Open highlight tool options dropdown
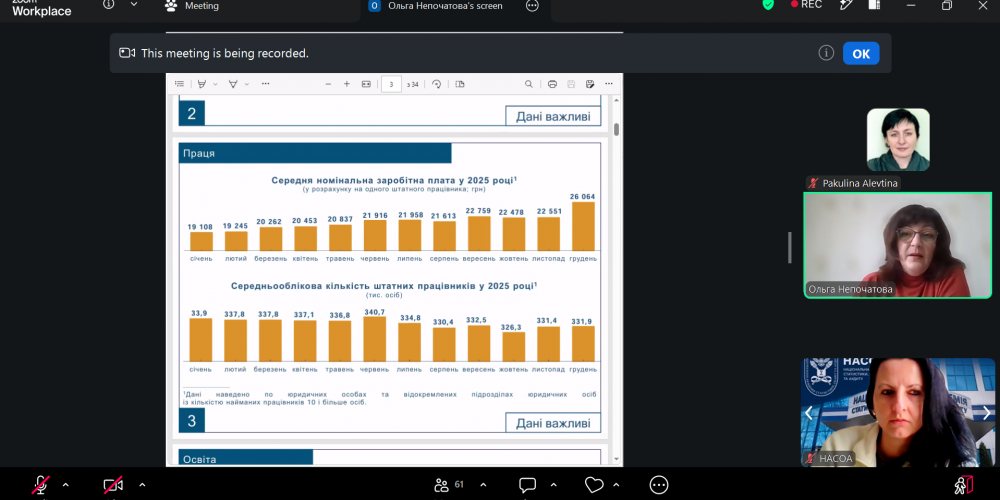The width and height of the screenshot is (1000, 500). pyautogui.click(x=216, y=84)
